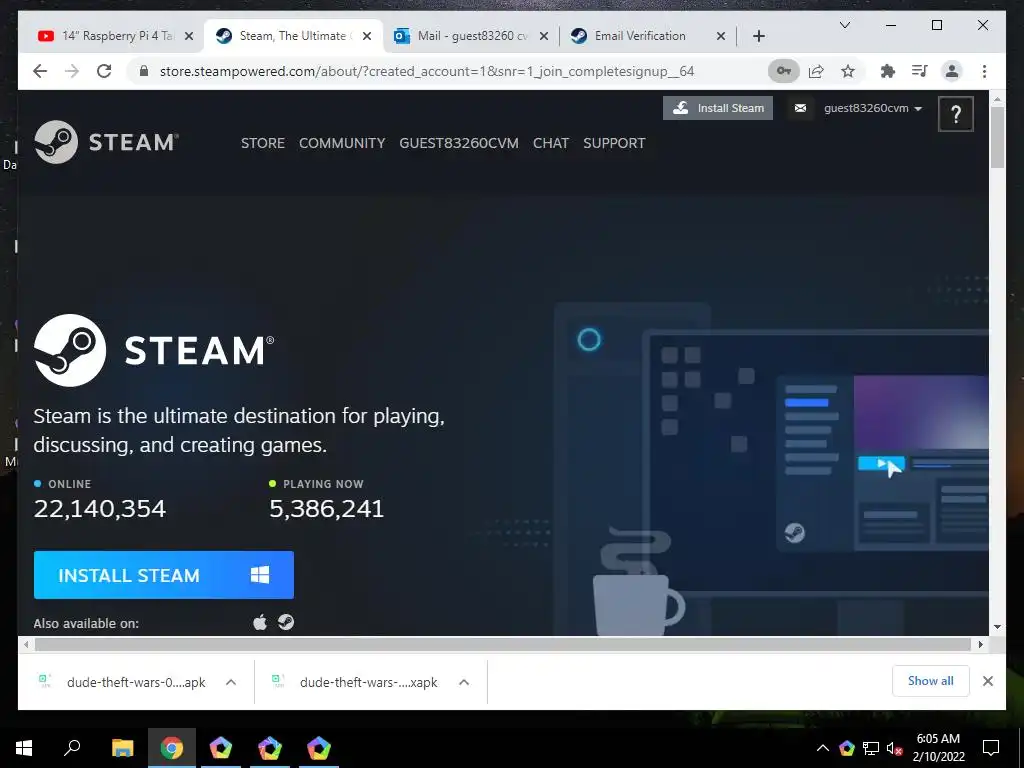Click the scroll down arrow of the page
Image resolution: width=1024 pixels, height=768 pixels.
997,627
